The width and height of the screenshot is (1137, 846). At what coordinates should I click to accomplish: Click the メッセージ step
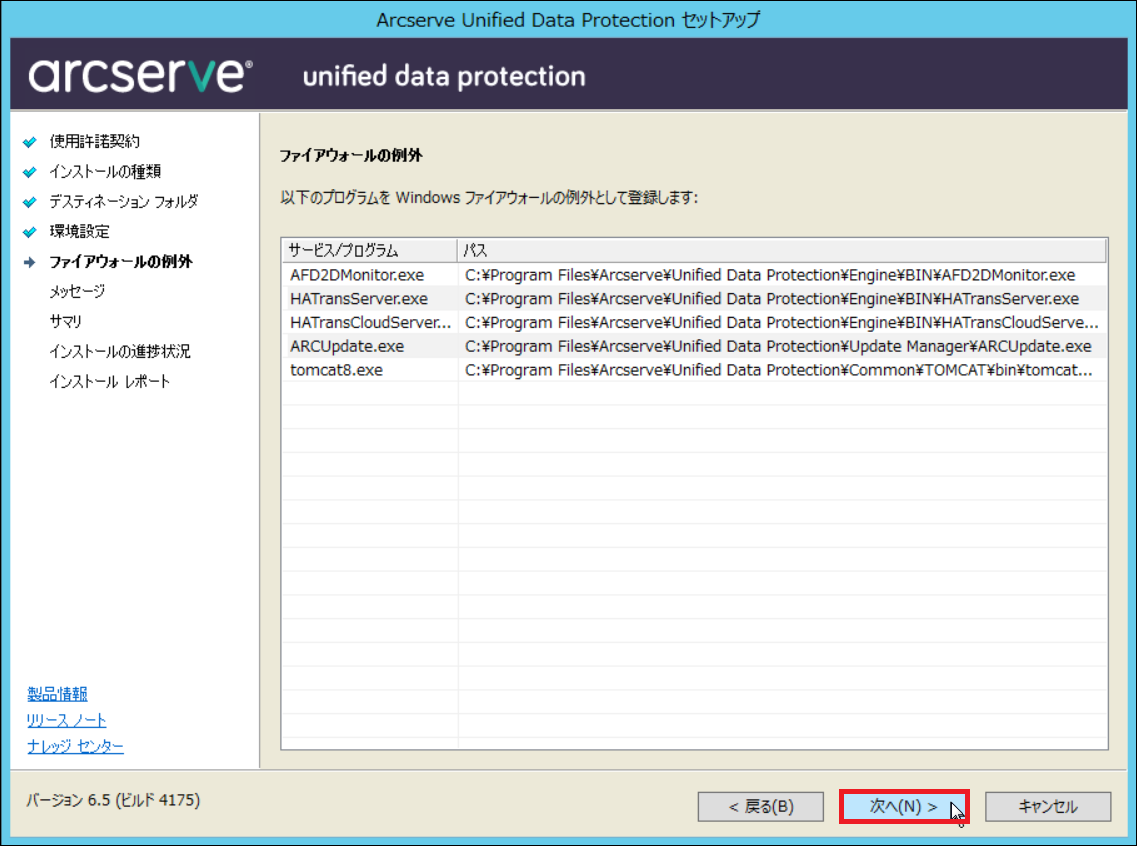pos(77,291)
